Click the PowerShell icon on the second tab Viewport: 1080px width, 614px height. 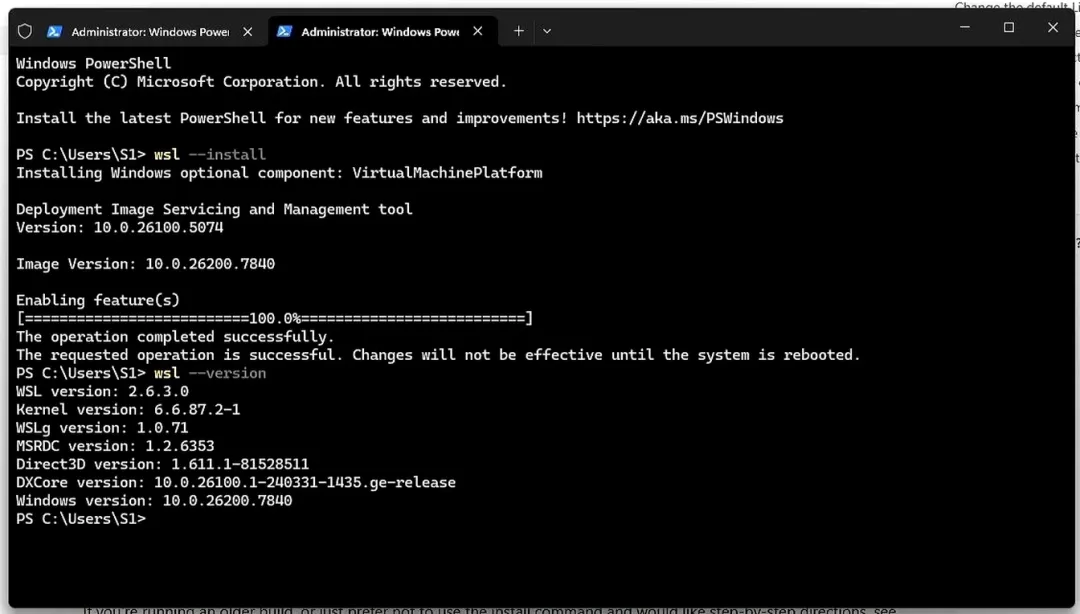pos(284,31)
